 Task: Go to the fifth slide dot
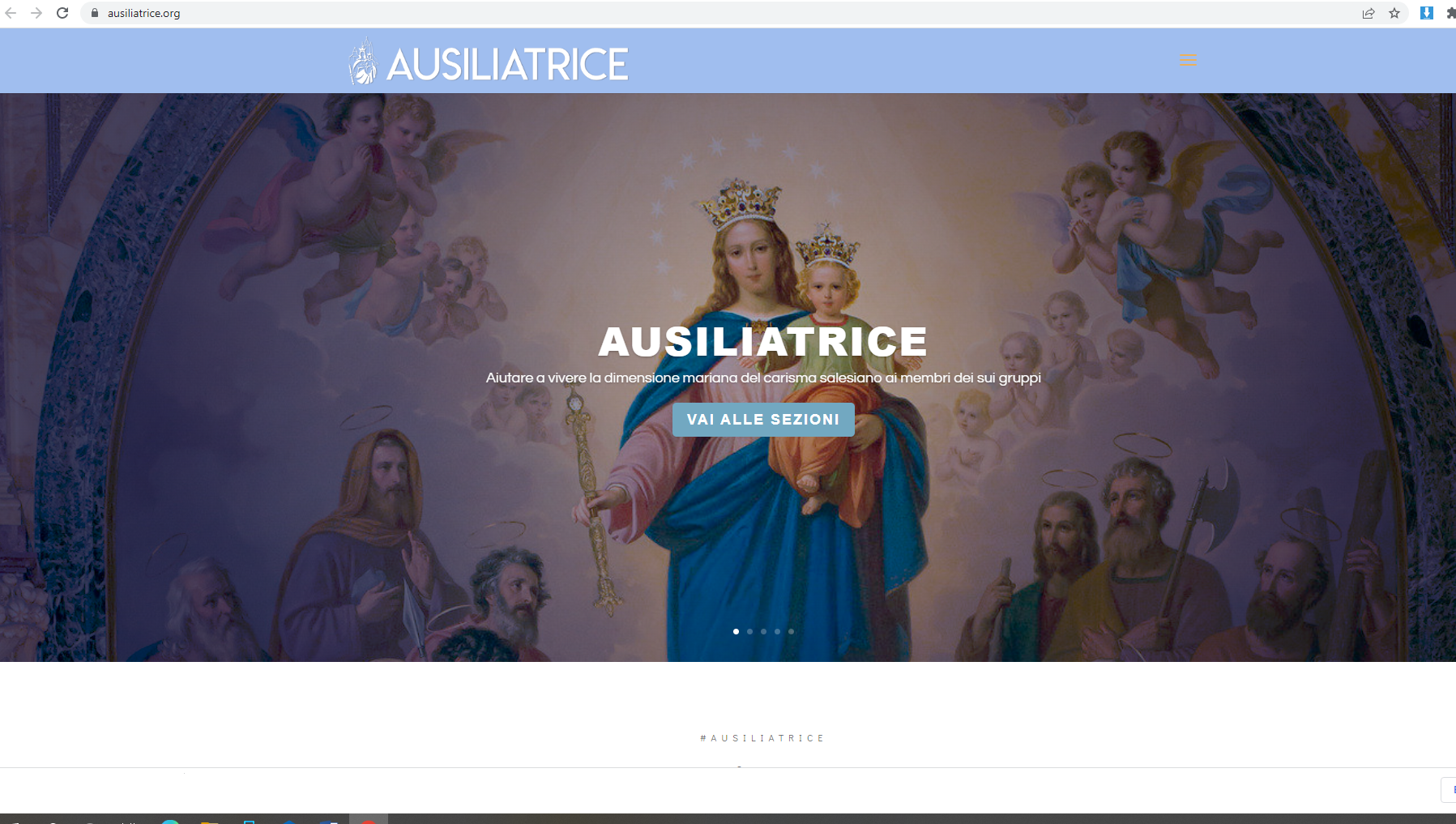click(791, 631)
